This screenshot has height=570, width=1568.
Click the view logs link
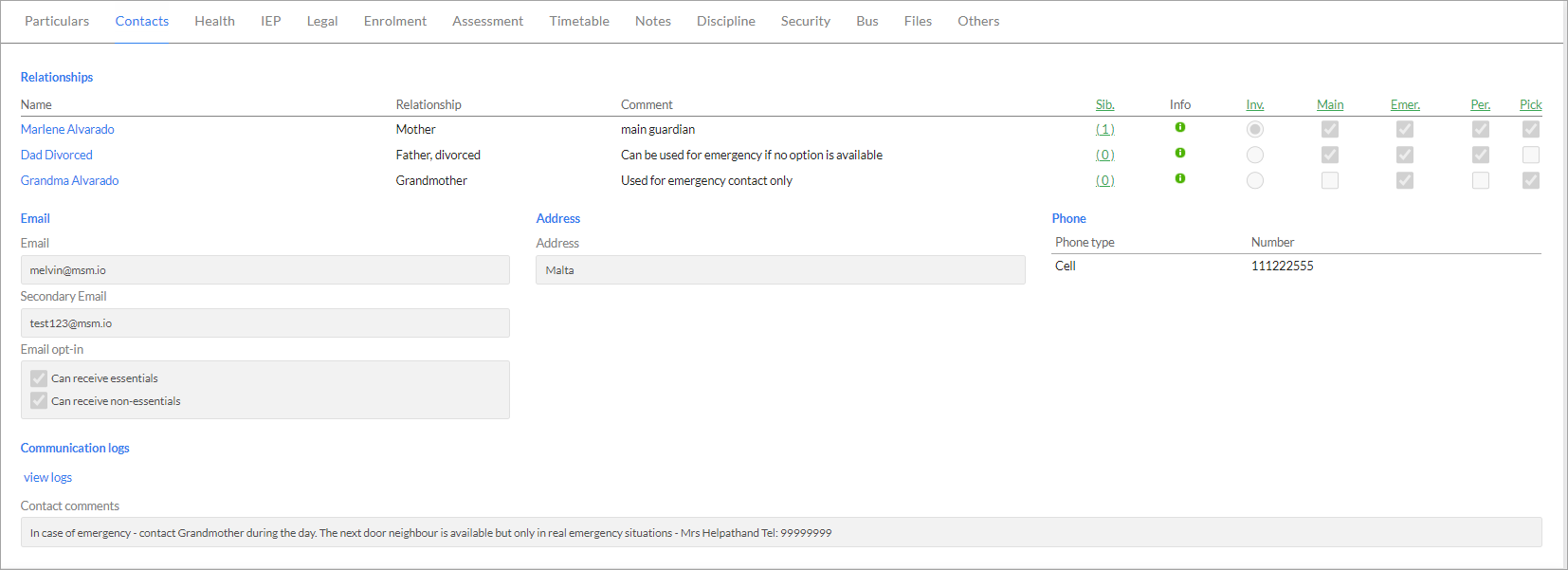[47, 477]
